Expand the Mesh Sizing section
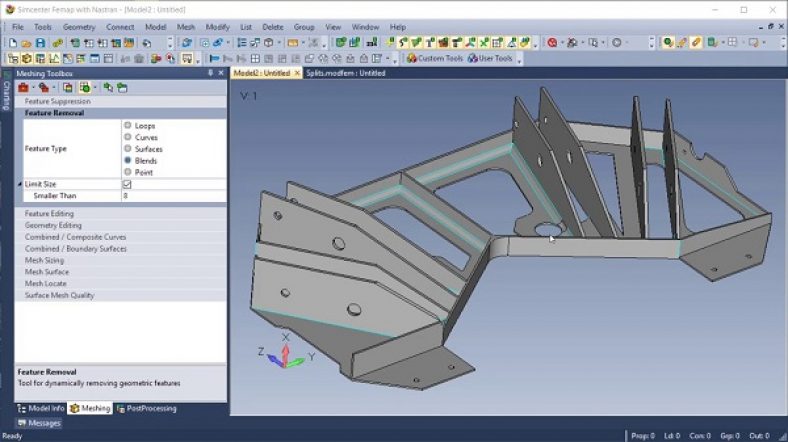Image resolution: width=788 pixels, height=442 pixels. (x=44, y=260)
